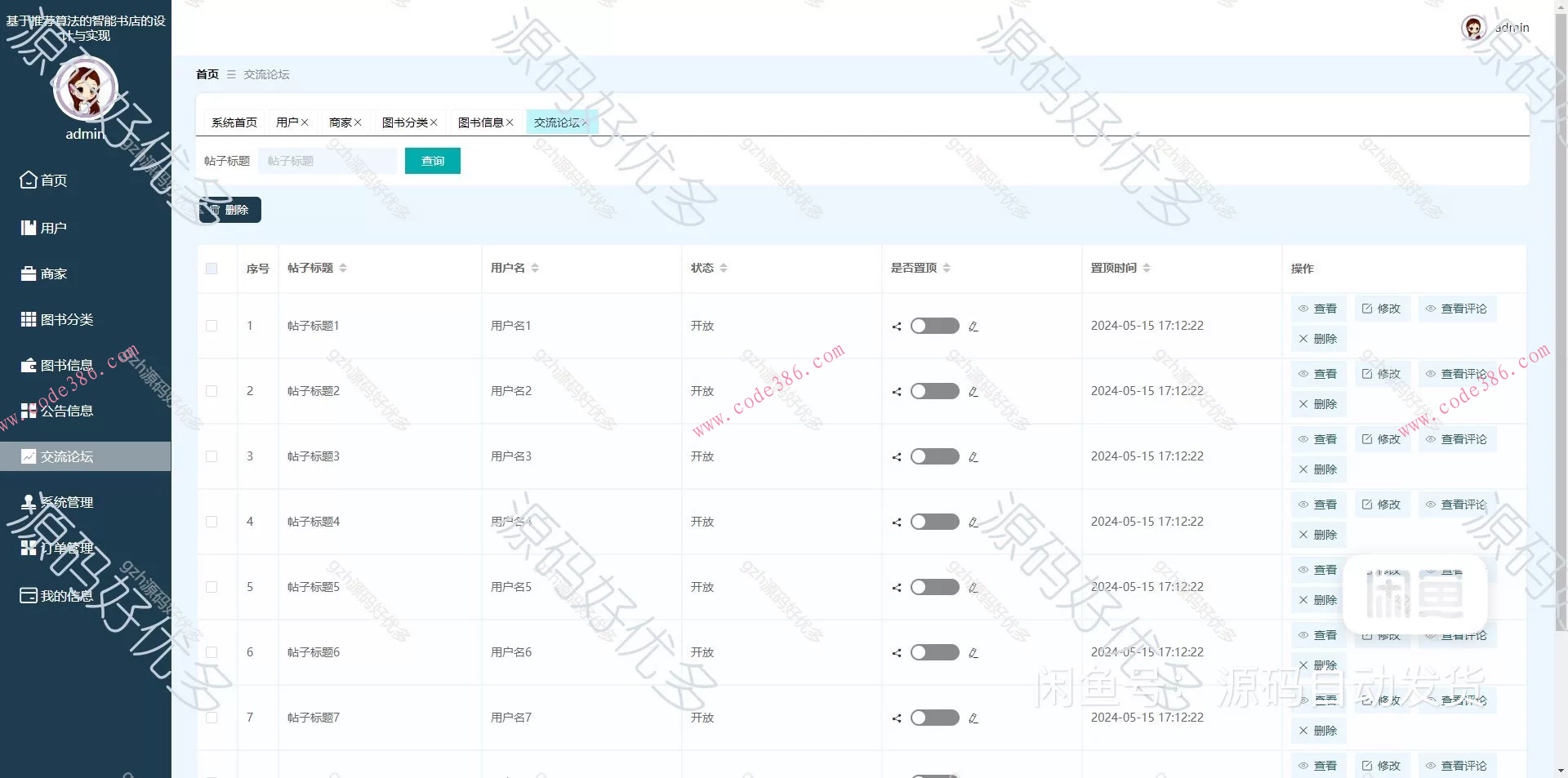Viewport: 1568px width, 778px height.
Task: Click 修改 for row 帖子标题3
Action: click(x=1382, y=439)
